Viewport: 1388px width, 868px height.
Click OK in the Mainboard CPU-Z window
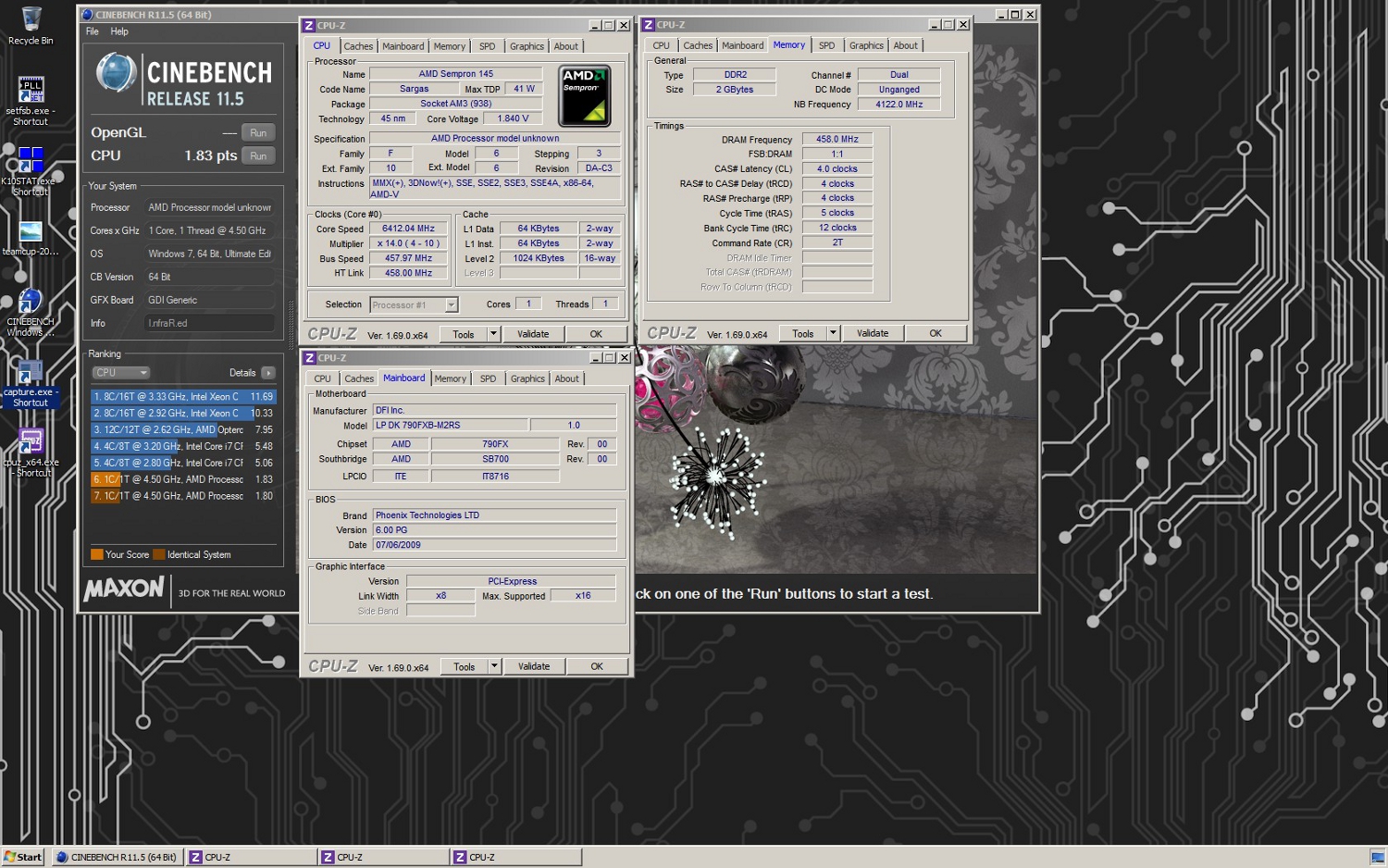click(597, 666)
